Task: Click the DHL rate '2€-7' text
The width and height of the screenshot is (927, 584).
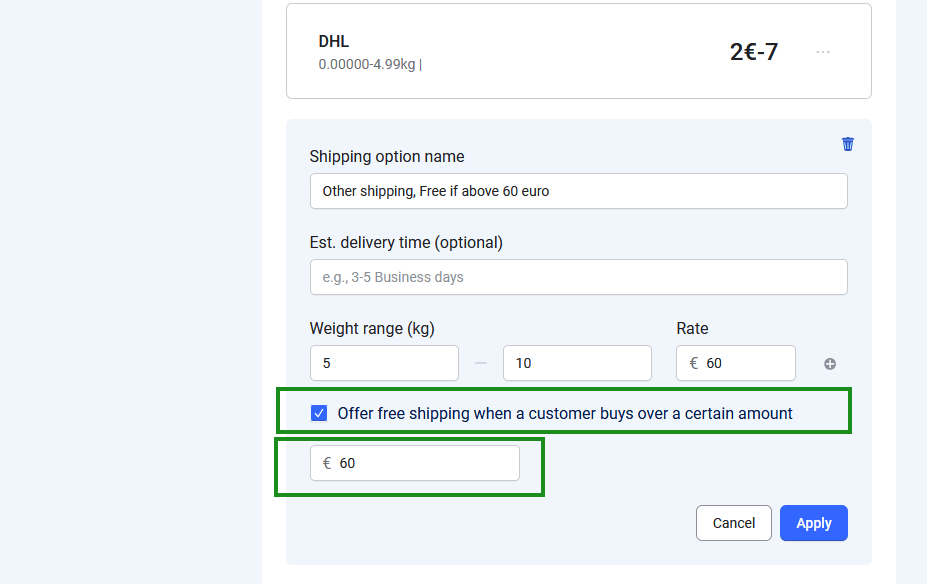Action: [x=754, y=52]
